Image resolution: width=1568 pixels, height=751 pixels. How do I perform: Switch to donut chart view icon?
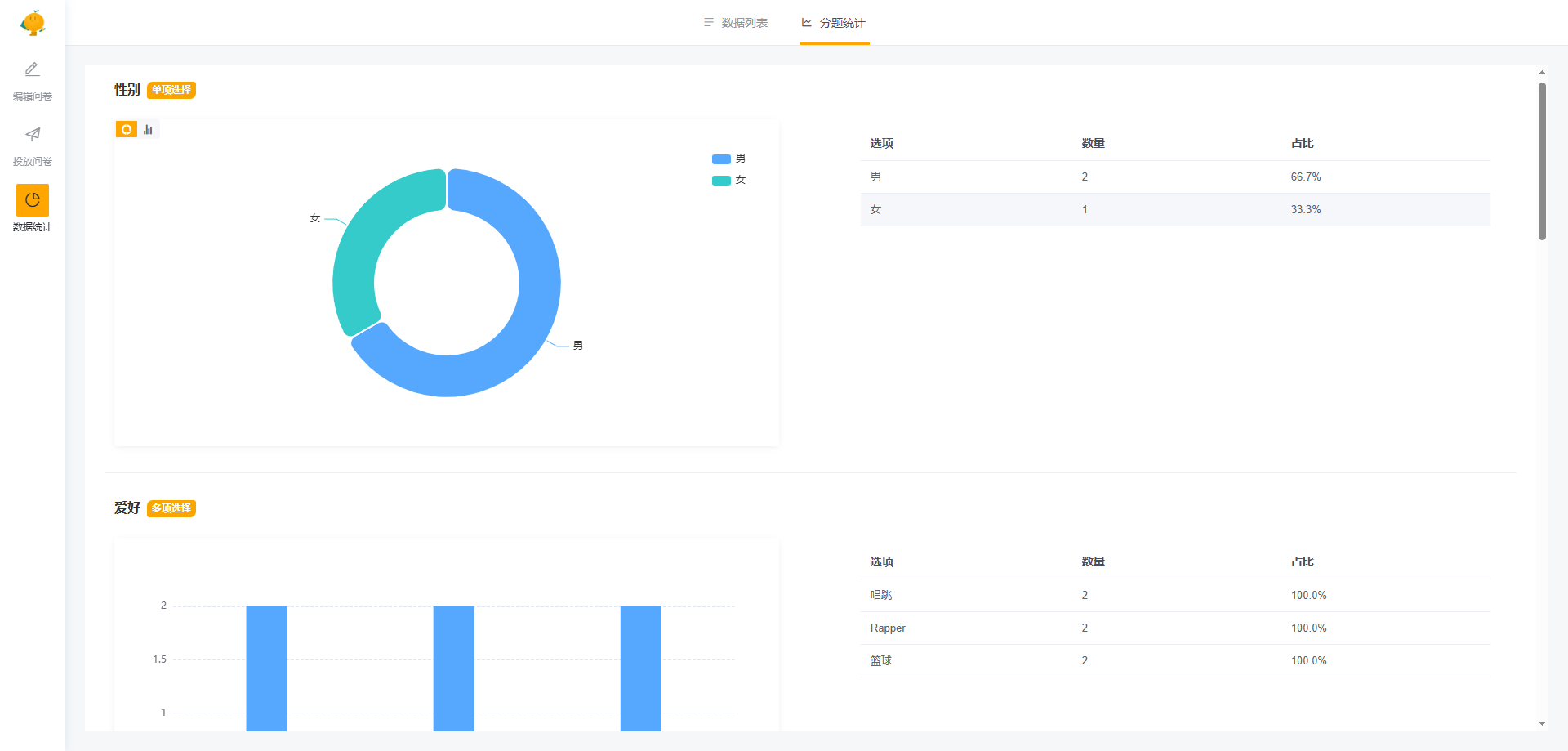pos(127,129)
